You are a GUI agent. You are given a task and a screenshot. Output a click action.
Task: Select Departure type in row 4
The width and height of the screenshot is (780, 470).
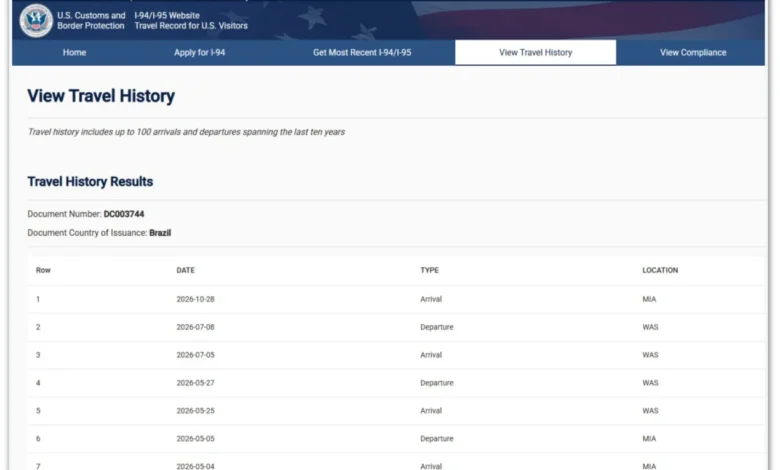click(437, 382)
